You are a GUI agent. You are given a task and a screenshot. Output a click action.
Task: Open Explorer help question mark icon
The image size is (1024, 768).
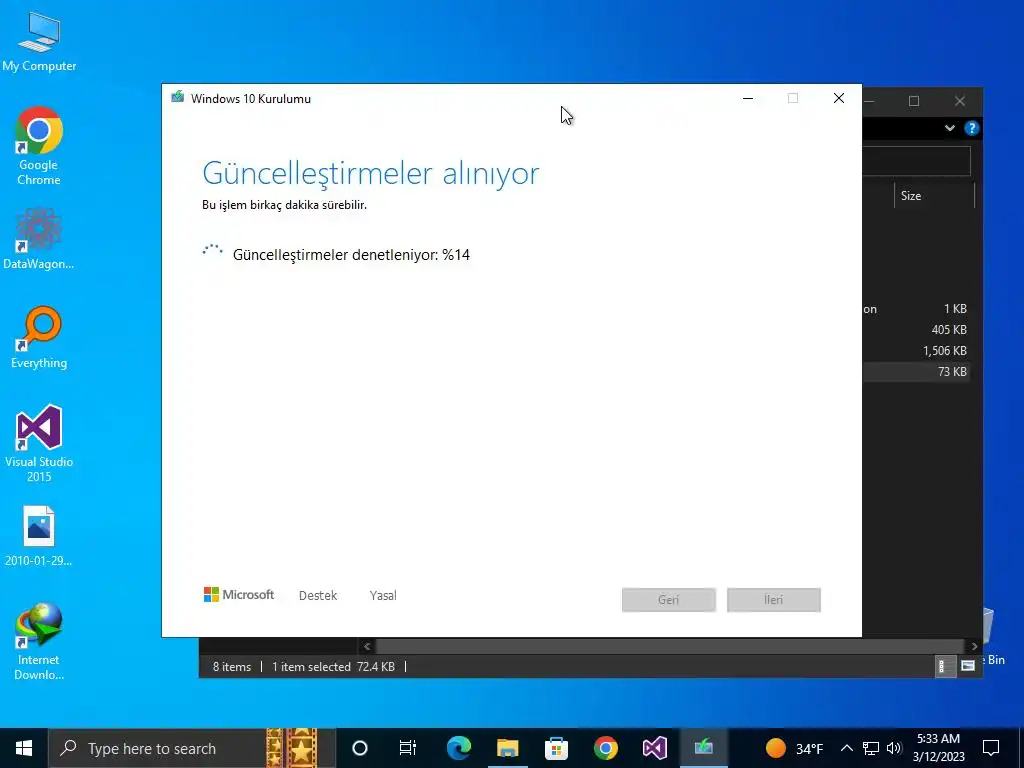click(971, 128)
